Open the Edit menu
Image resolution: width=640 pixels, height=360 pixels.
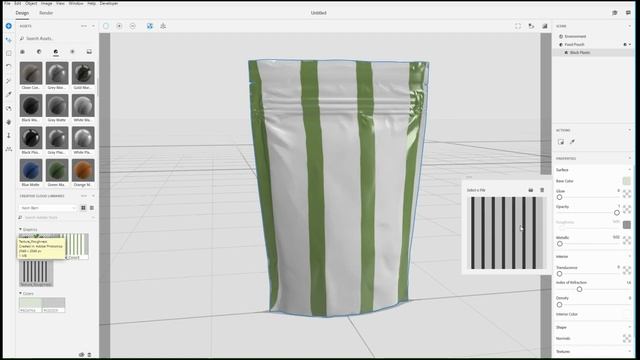[18, 3]
